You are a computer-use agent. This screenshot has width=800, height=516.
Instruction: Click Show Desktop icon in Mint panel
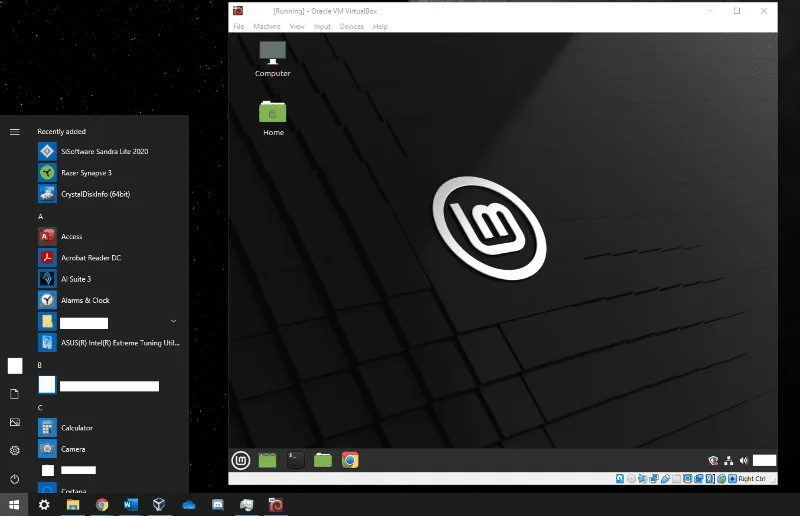coord(267,460)
